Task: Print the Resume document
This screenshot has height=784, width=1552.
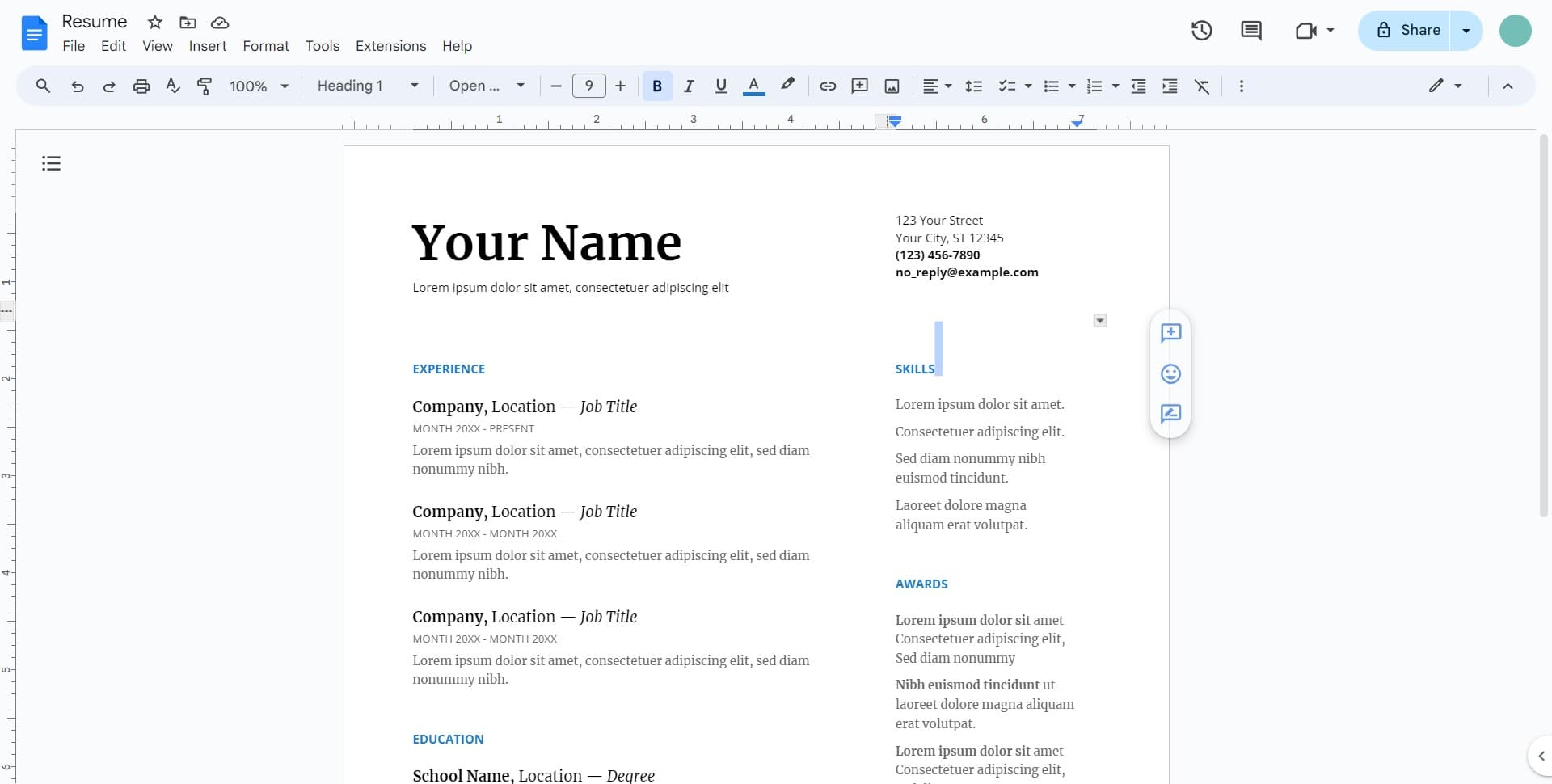Action: coord(141,86)
